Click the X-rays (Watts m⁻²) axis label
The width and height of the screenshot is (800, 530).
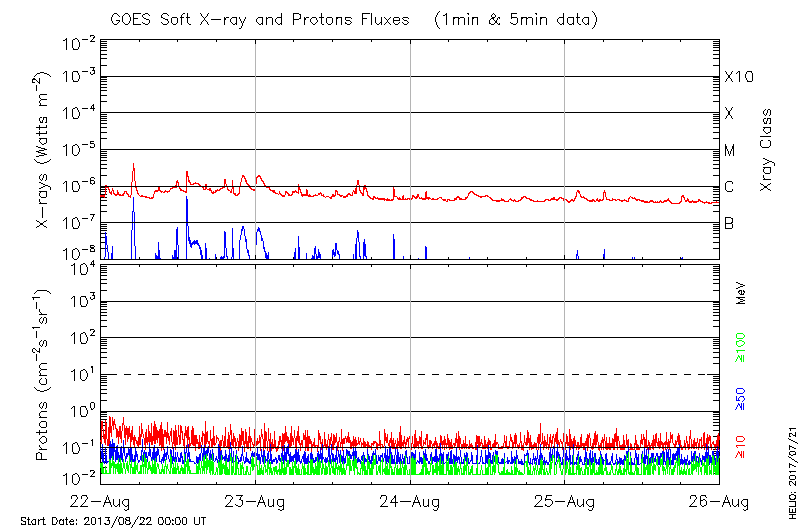click(x=43, y=160)
